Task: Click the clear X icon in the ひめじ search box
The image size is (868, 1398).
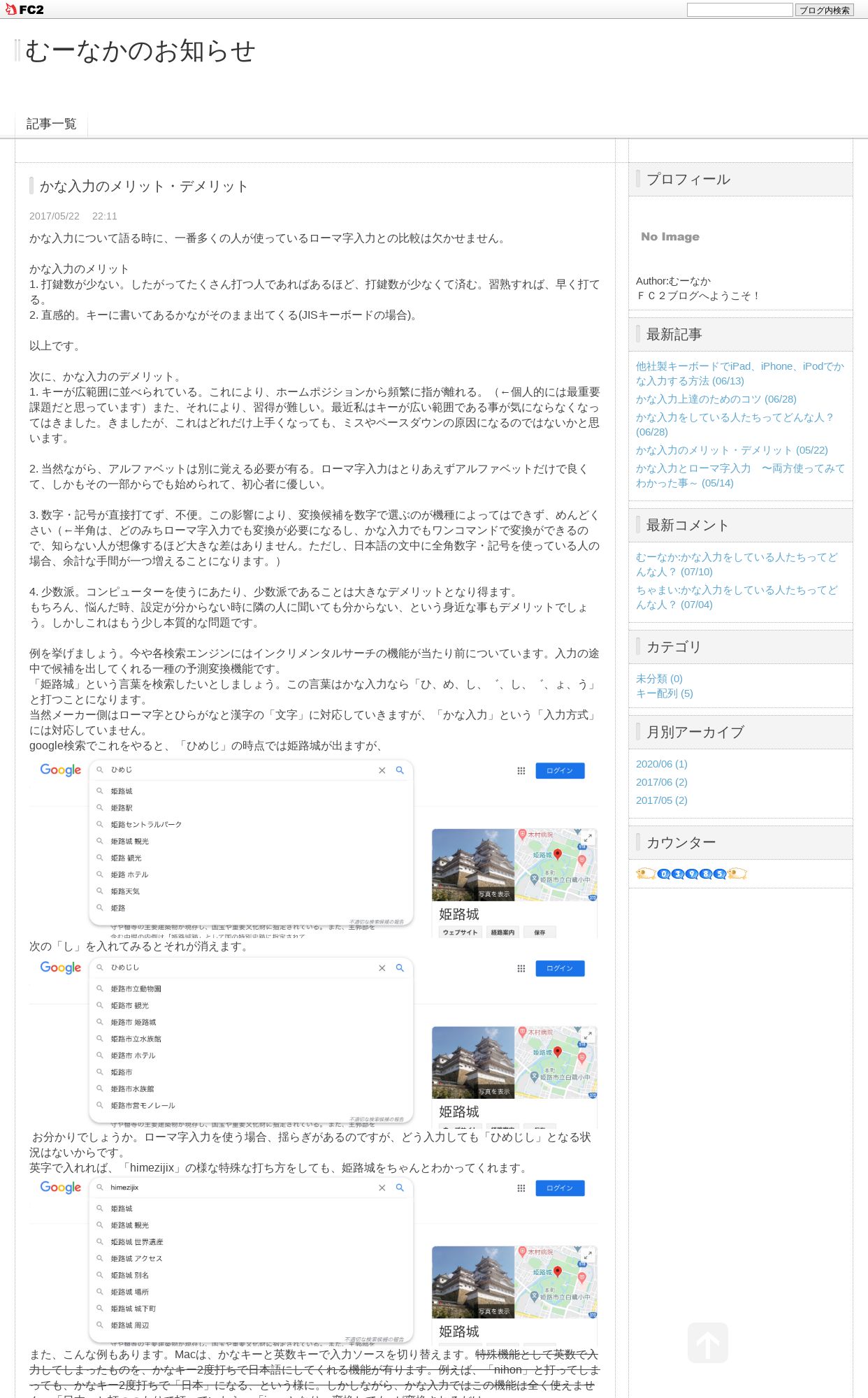Action: point(382,770)
